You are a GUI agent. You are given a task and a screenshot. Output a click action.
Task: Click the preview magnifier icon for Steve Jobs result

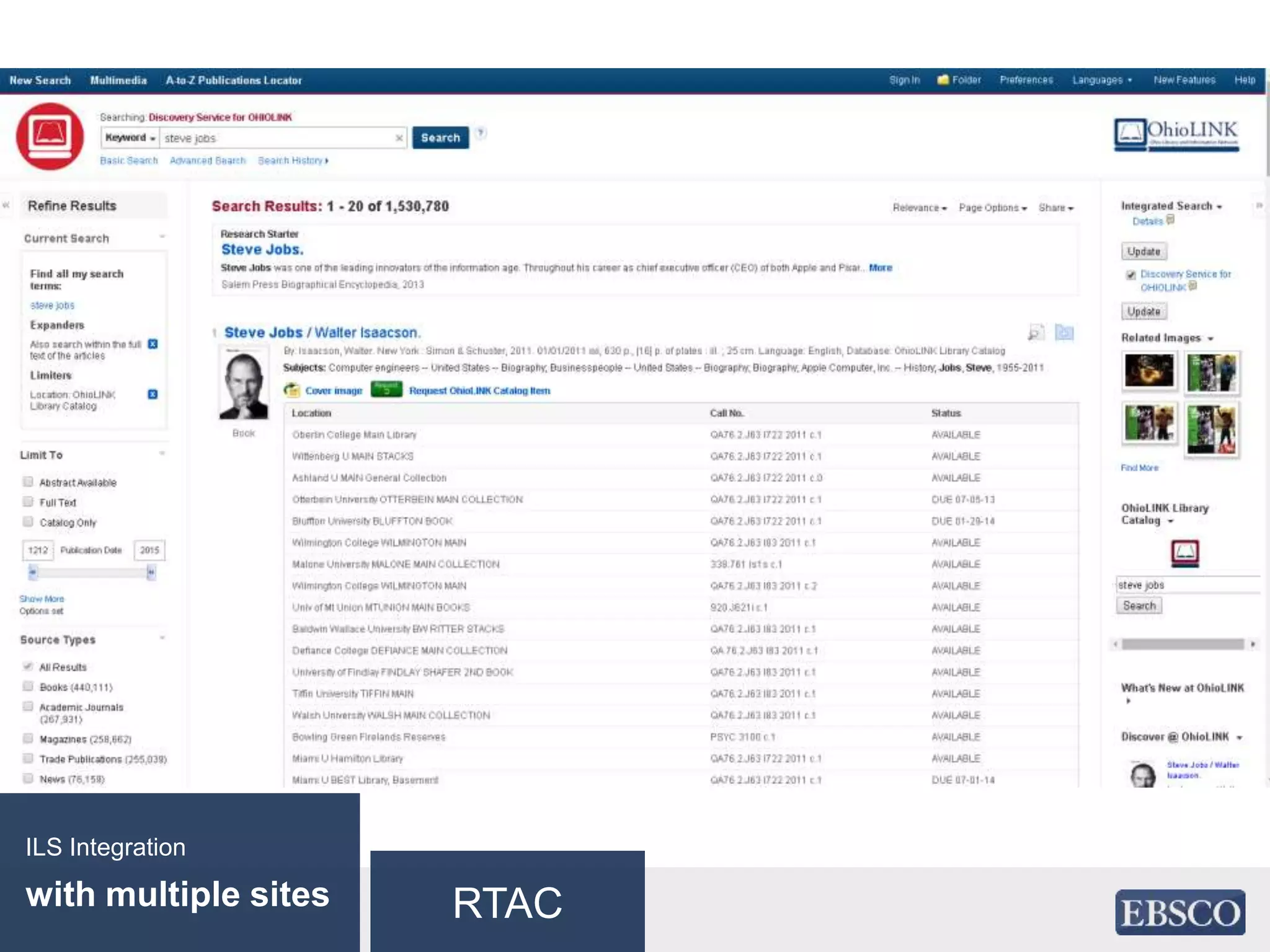coord(1036,332)
